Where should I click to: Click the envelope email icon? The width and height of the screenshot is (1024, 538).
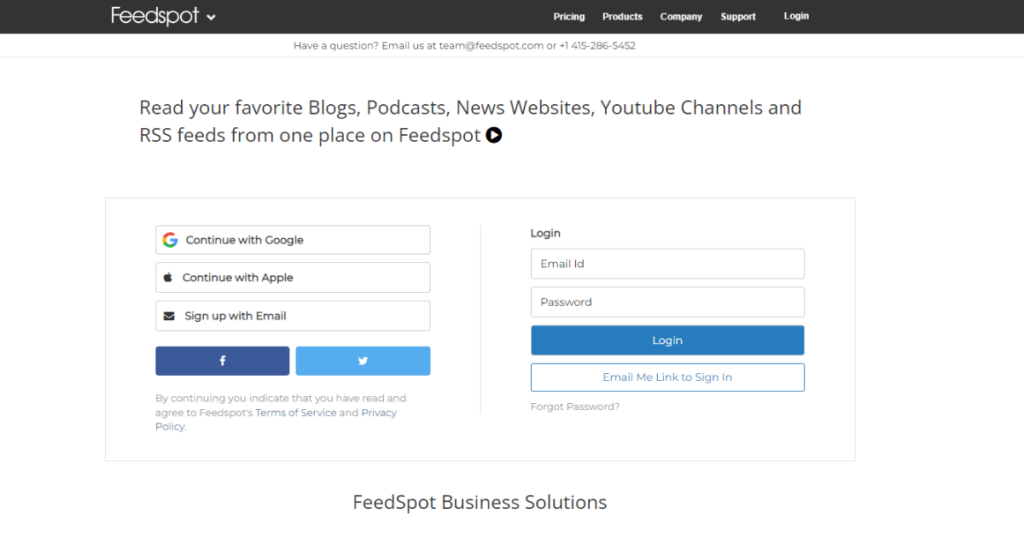(x=169, y=316)
